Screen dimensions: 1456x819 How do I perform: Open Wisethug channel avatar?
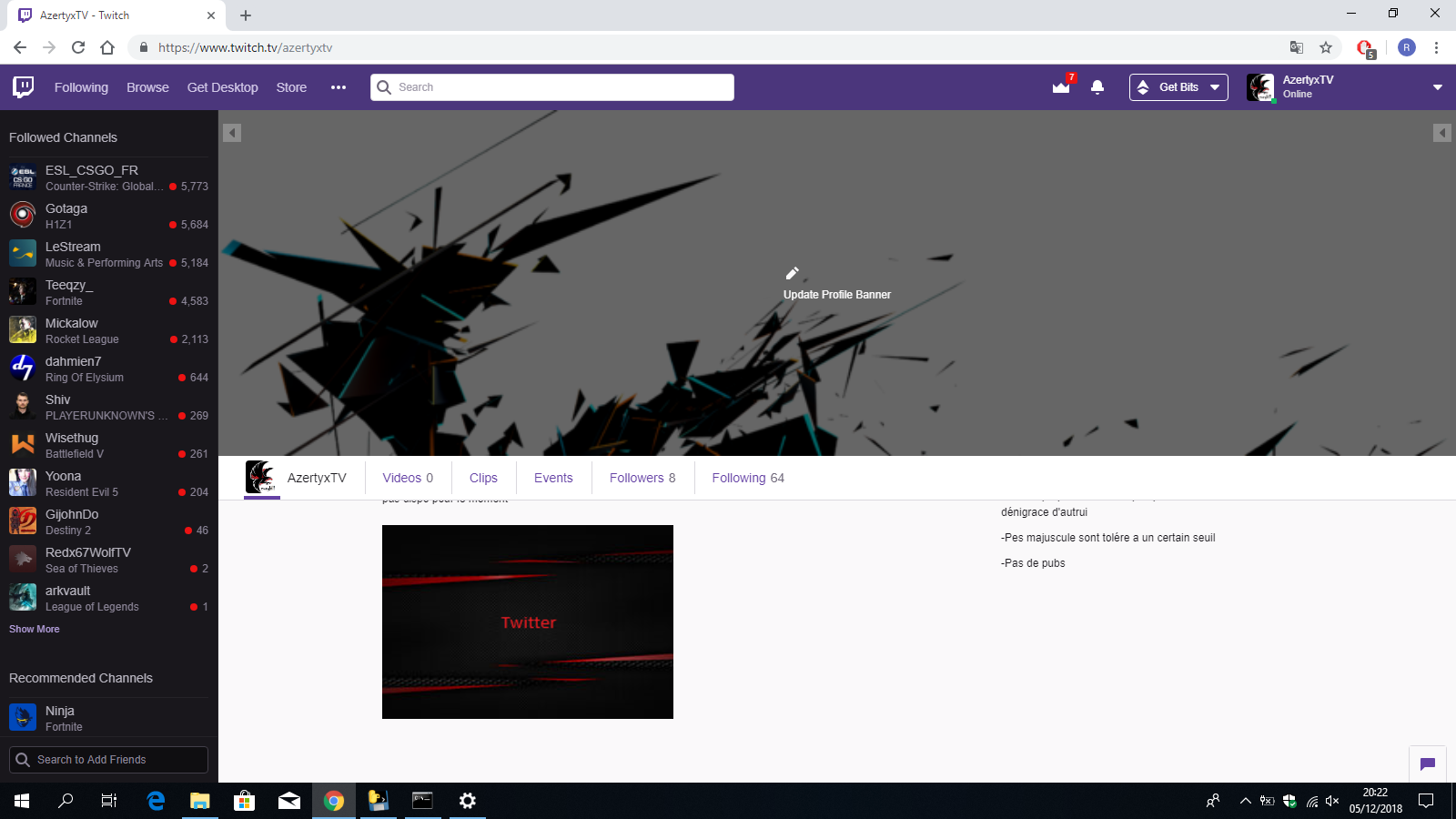point(23,444)
